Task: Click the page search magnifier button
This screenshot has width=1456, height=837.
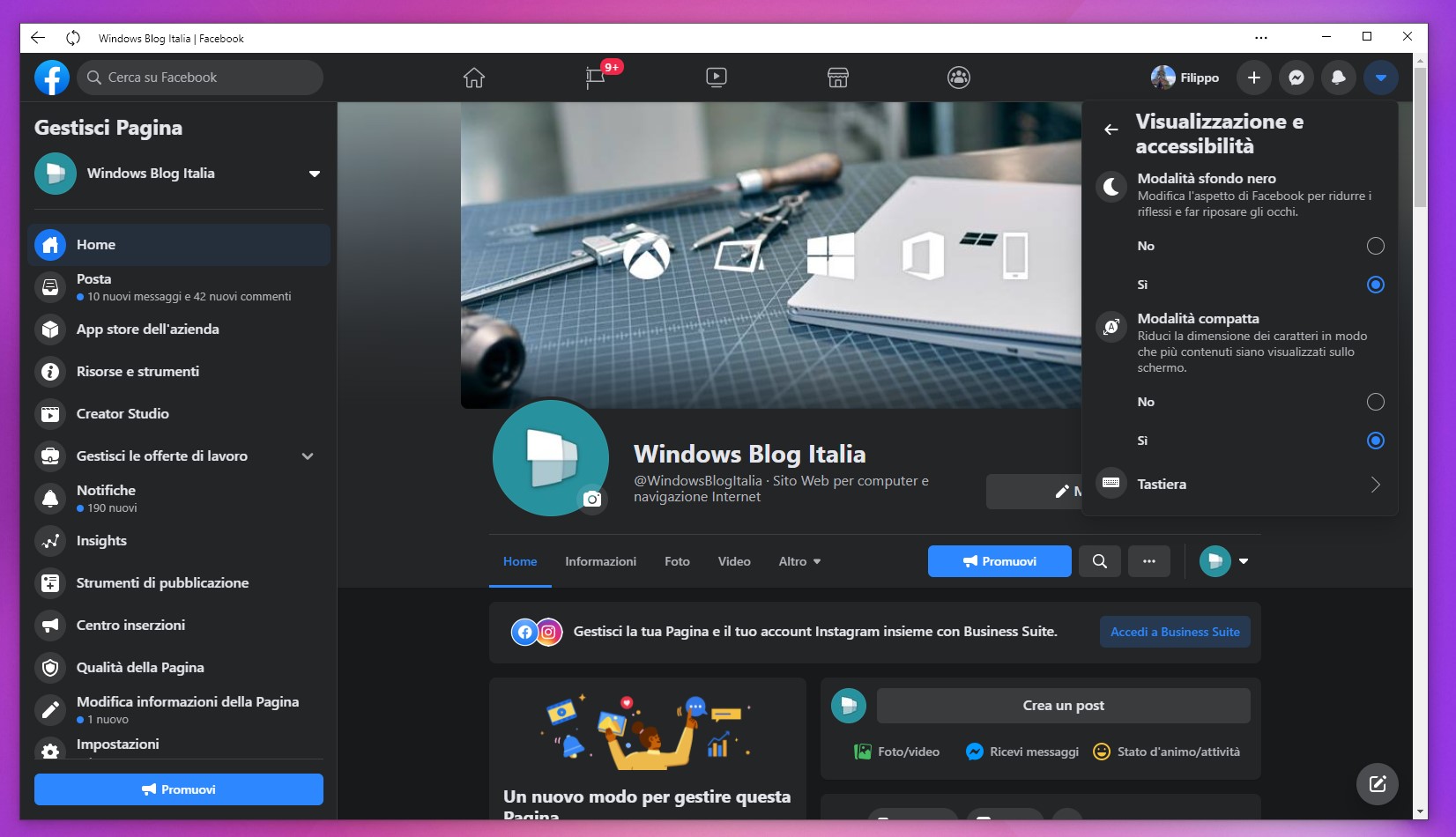Action: point(1100,561)
